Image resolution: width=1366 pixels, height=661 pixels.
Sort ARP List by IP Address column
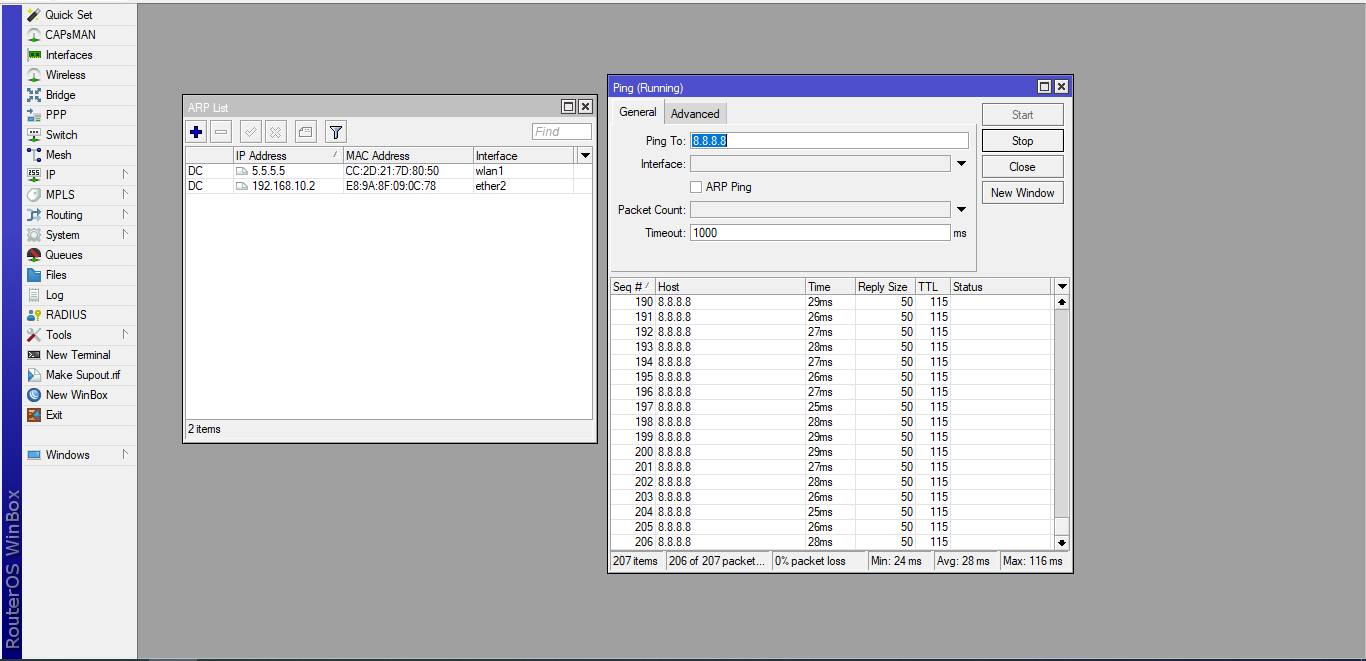[287, 156]
